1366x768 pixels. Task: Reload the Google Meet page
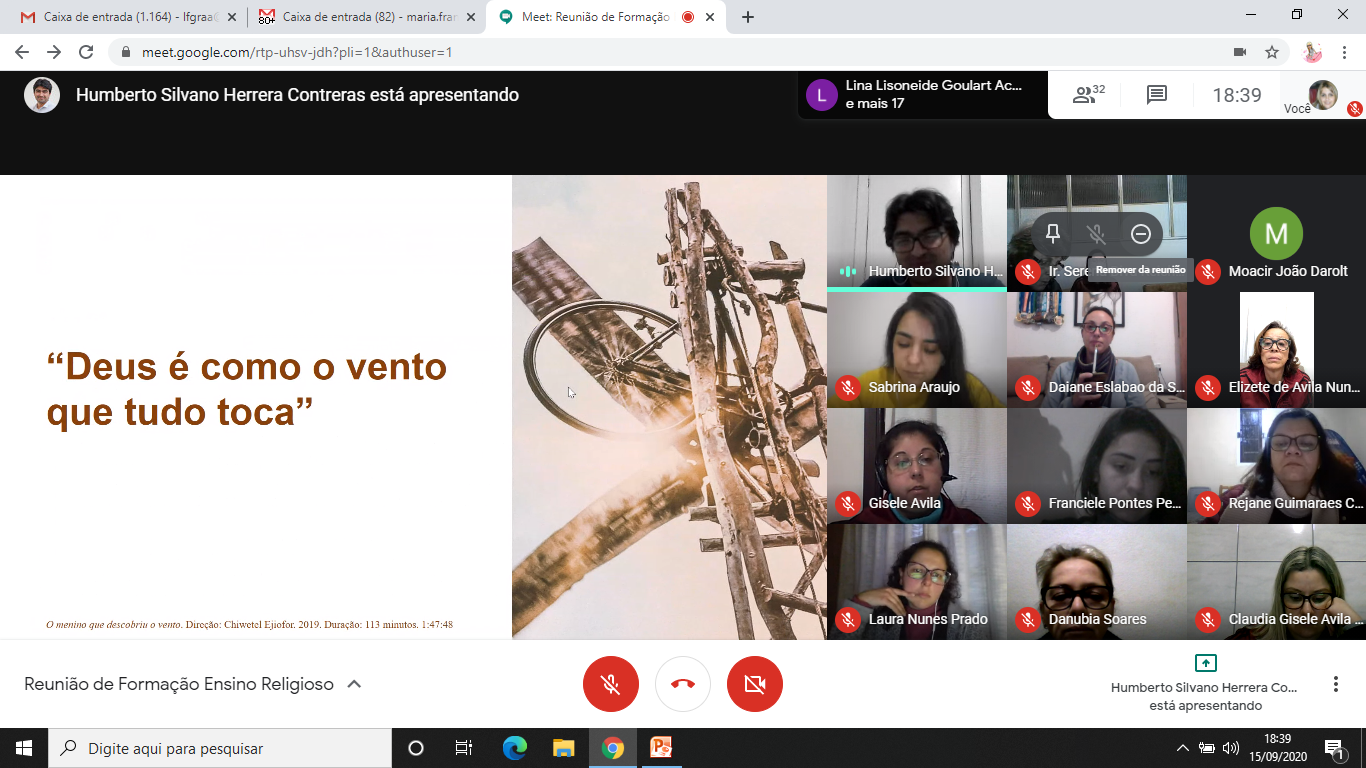point(86,52)
